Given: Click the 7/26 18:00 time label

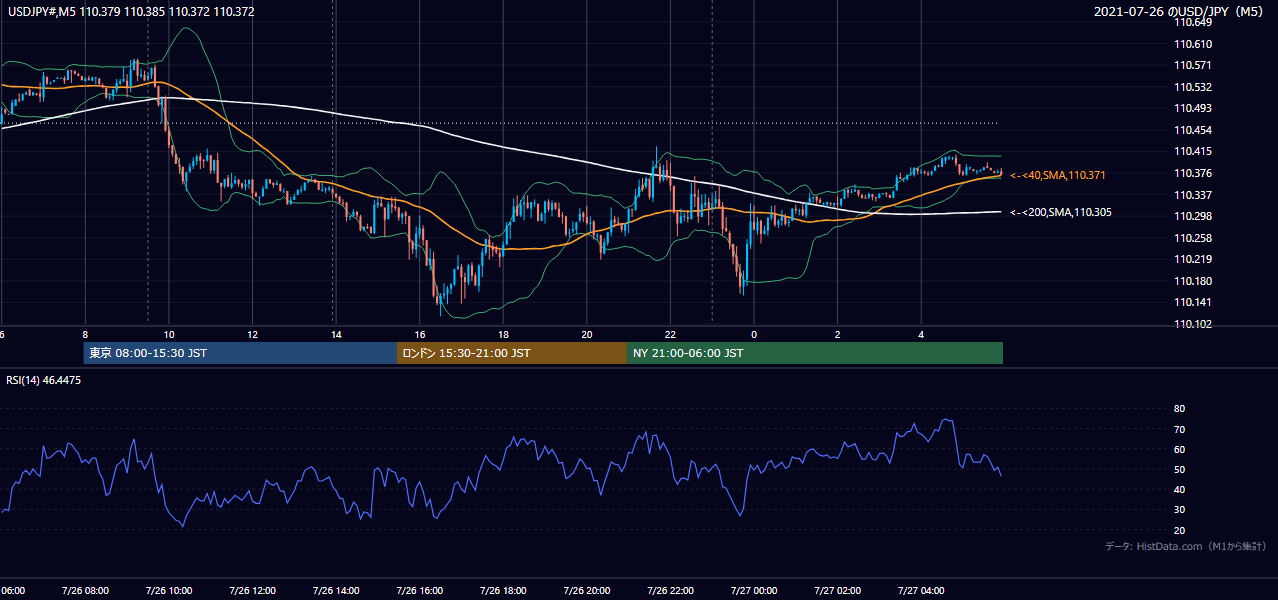Looking at the screenshot, I should click(x=503, y=590).
